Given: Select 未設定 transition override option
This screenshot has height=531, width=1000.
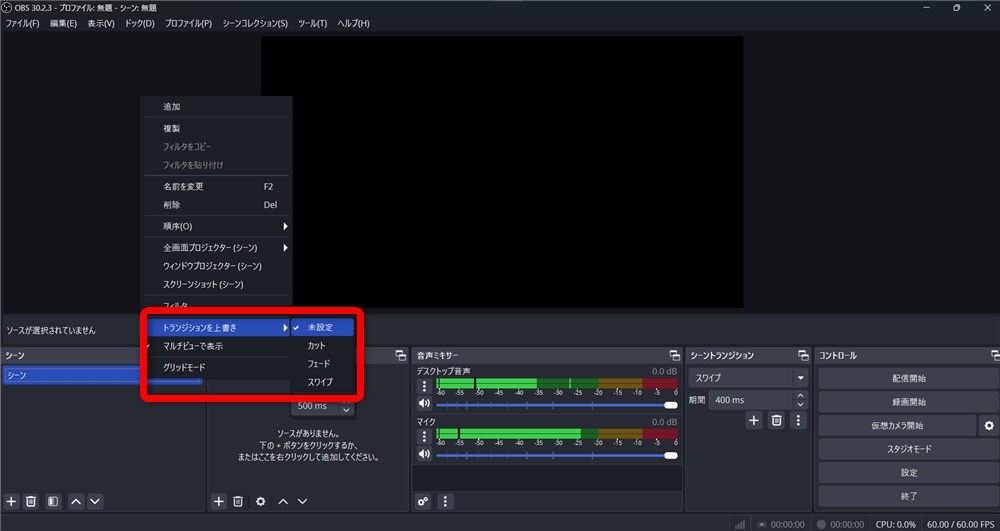Looking at the screenshot, I should click(322, 328).
